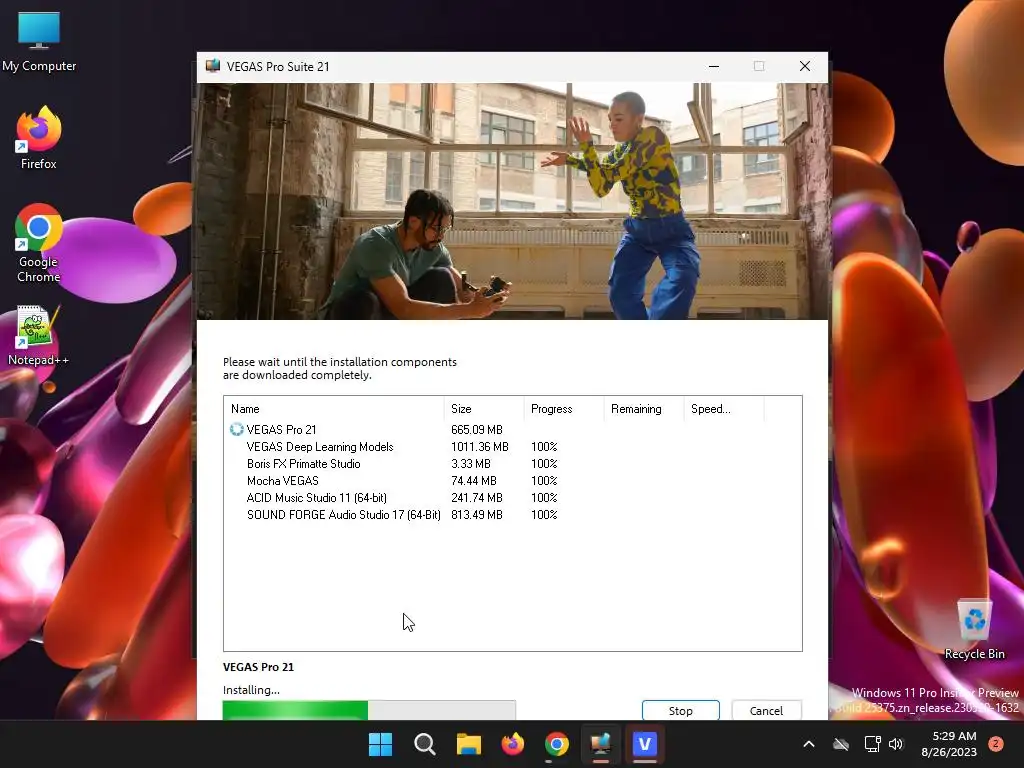The height and width of the screenshot is (768, 1024).
Task: Launch Firefox from taskbar
Action: [513, 744]
